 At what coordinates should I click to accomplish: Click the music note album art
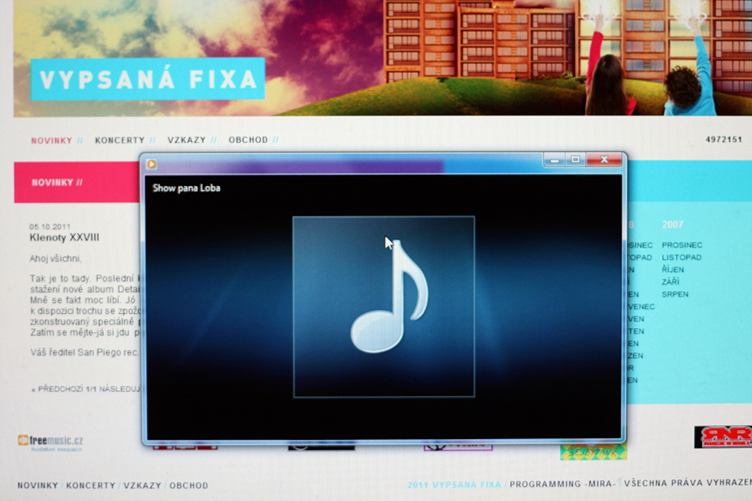click(383, 306)
